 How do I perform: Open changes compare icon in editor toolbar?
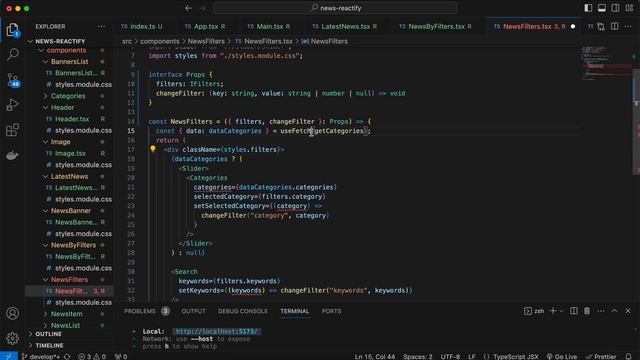point(601,27)
